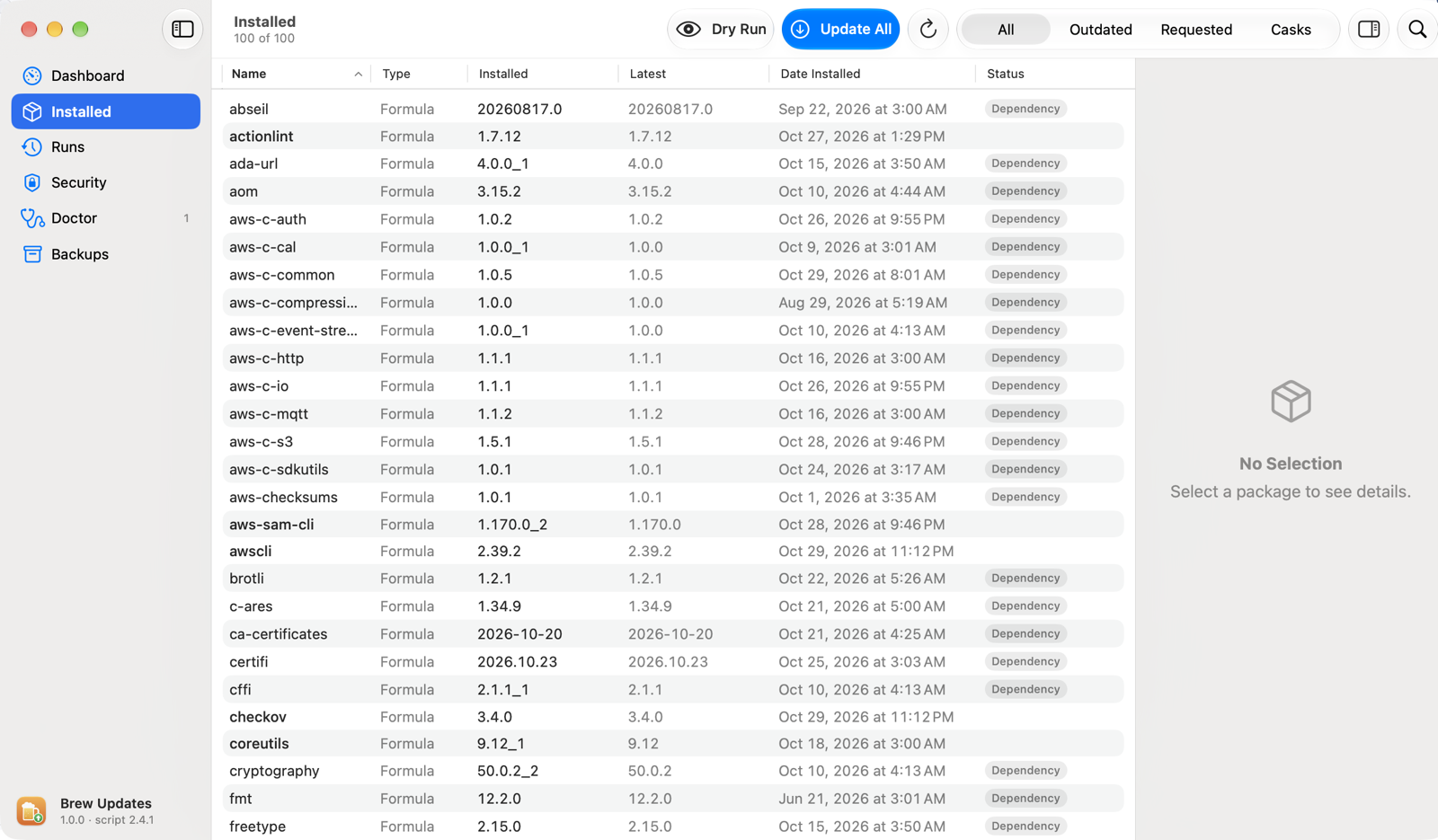
Task: Click the Backups archive icon
Action: 32,254
